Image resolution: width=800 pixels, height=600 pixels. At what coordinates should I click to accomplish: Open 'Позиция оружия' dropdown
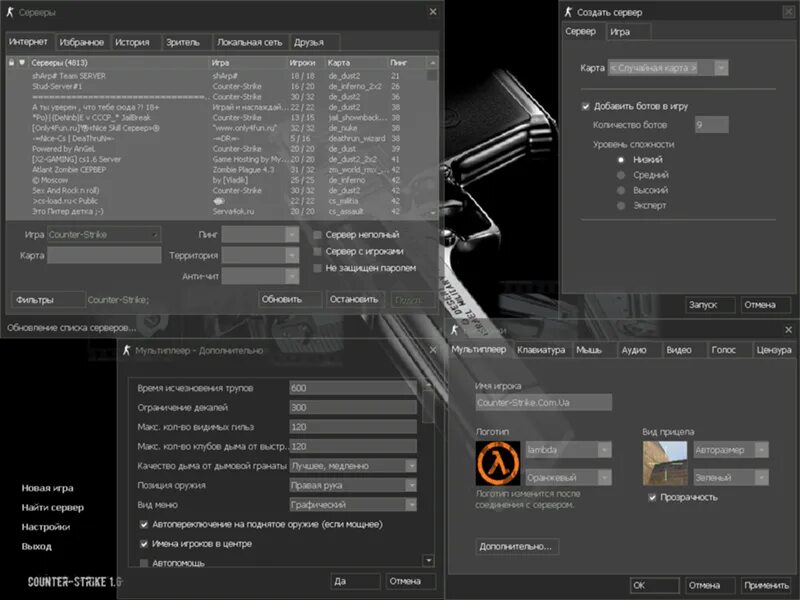(353, 485)
